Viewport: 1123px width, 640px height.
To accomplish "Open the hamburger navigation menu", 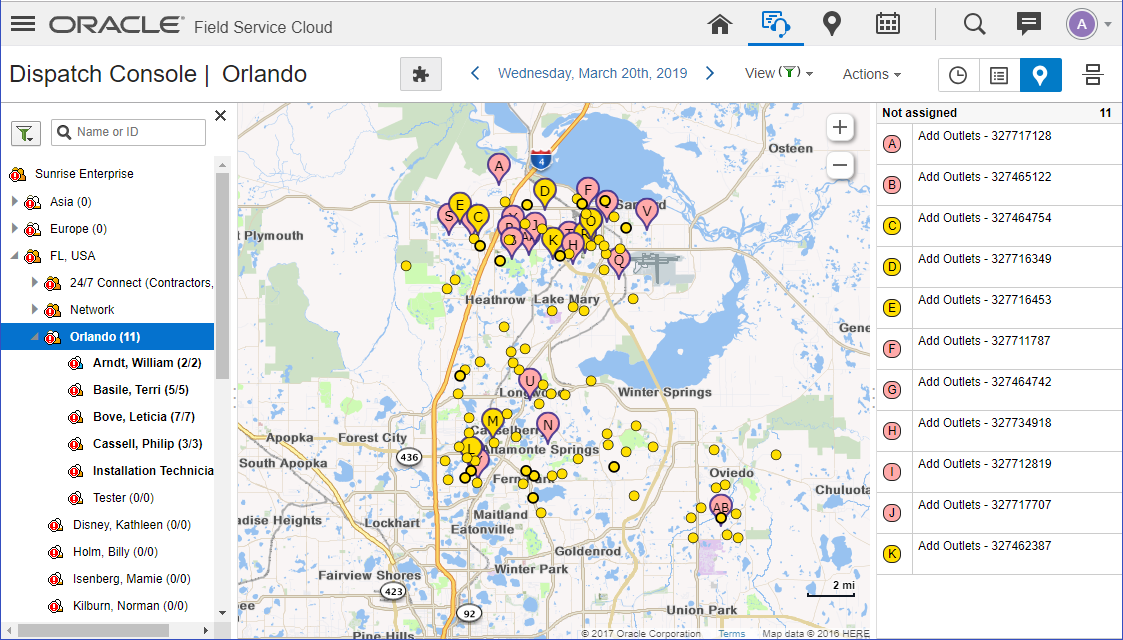I will [x=23, y=24].
